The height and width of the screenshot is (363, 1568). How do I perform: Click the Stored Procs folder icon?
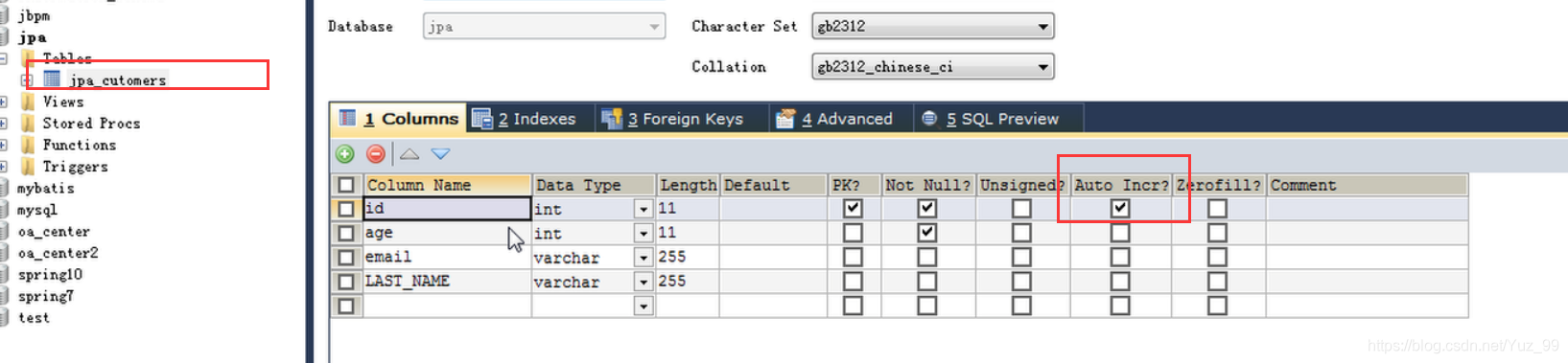[28, 124]
